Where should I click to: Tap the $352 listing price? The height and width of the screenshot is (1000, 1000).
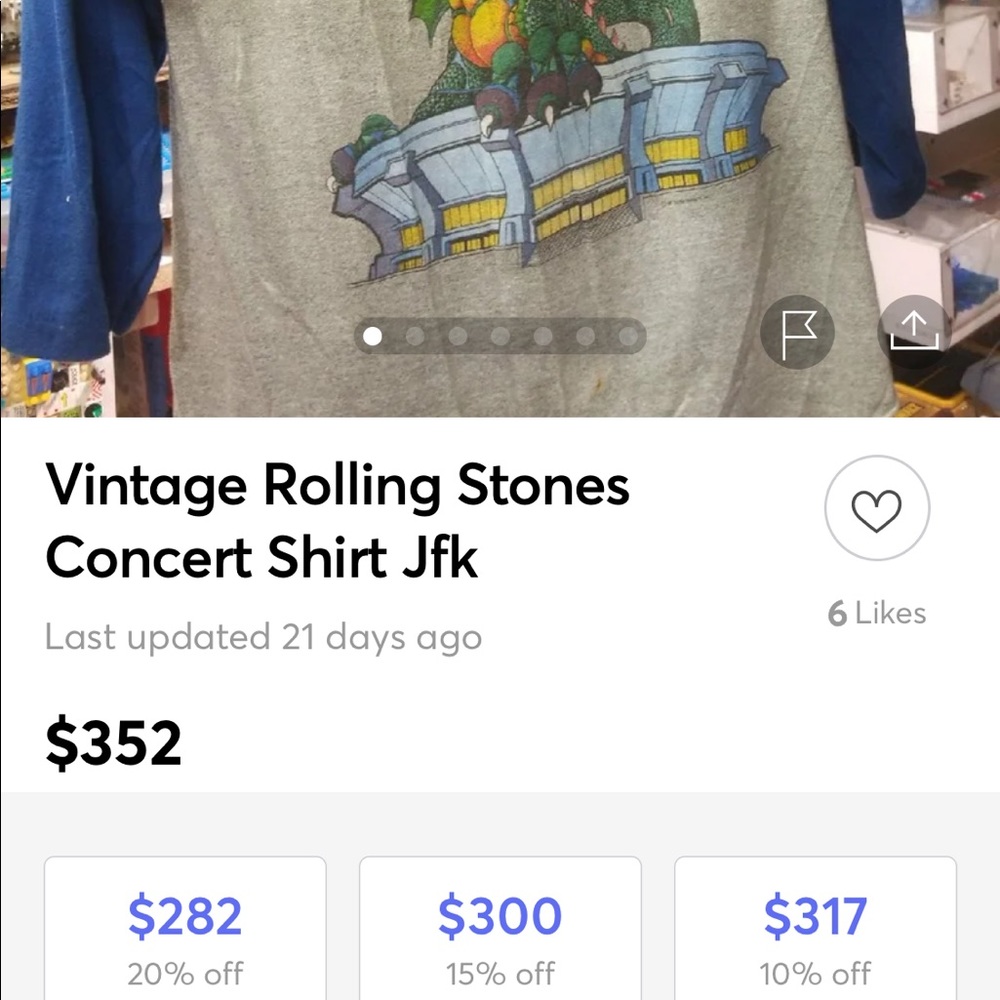[x=114, y=743]
